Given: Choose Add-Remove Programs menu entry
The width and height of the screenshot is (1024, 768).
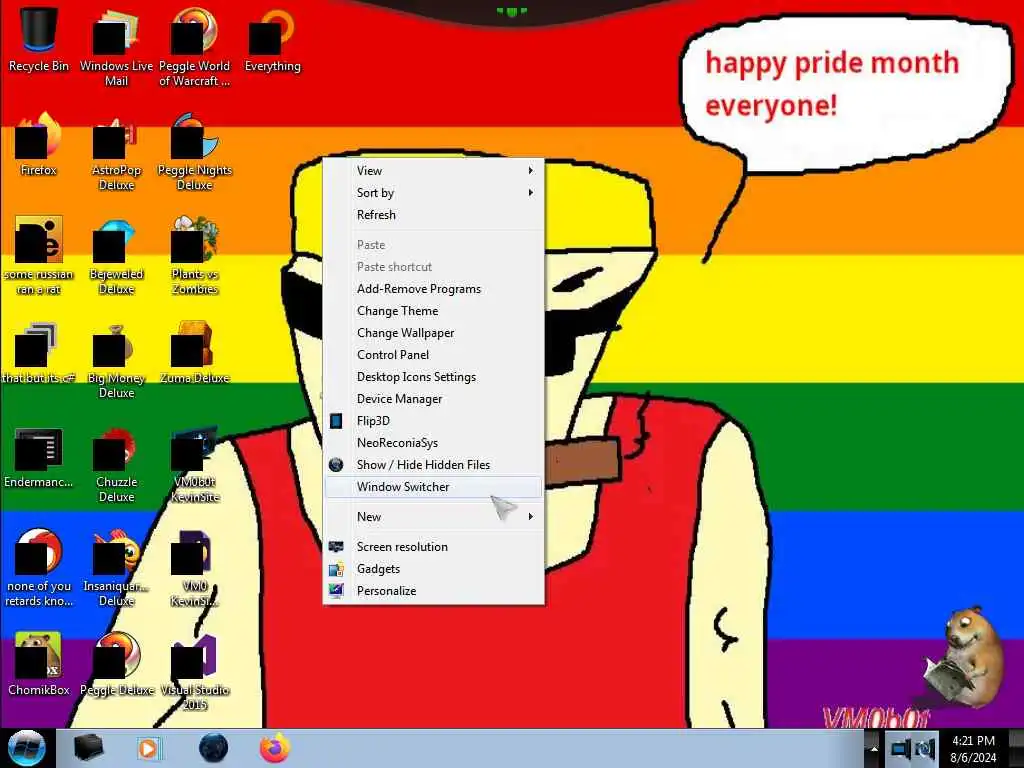Looking at the screenshot, I should [434, 289].
